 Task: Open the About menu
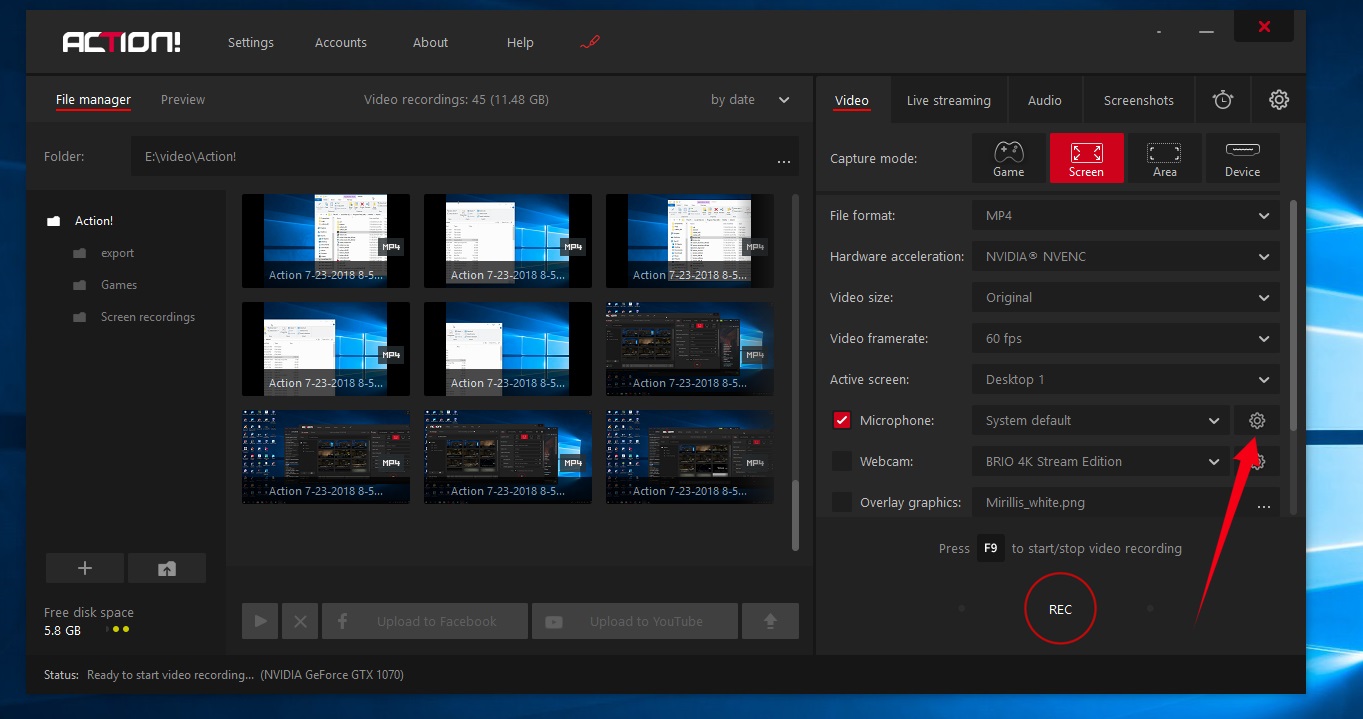[431, 43]
